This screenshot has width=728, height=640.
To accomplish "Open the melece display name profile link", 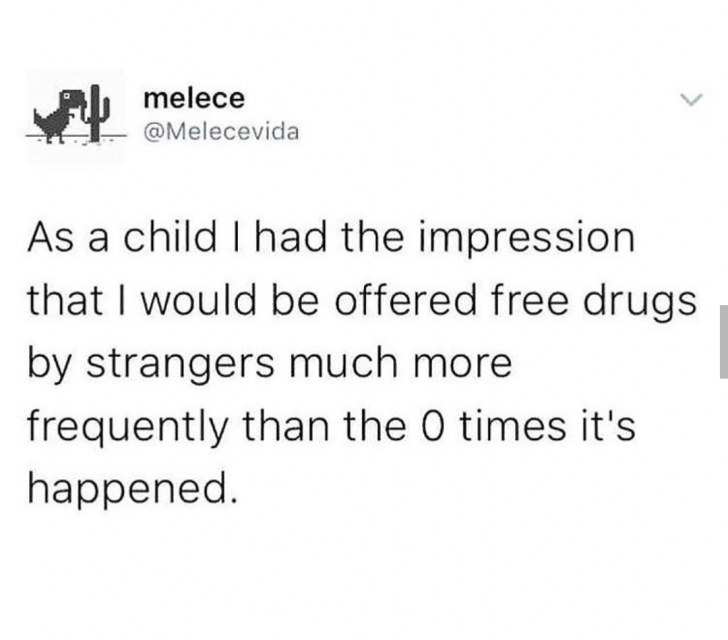I will point(194,99).
